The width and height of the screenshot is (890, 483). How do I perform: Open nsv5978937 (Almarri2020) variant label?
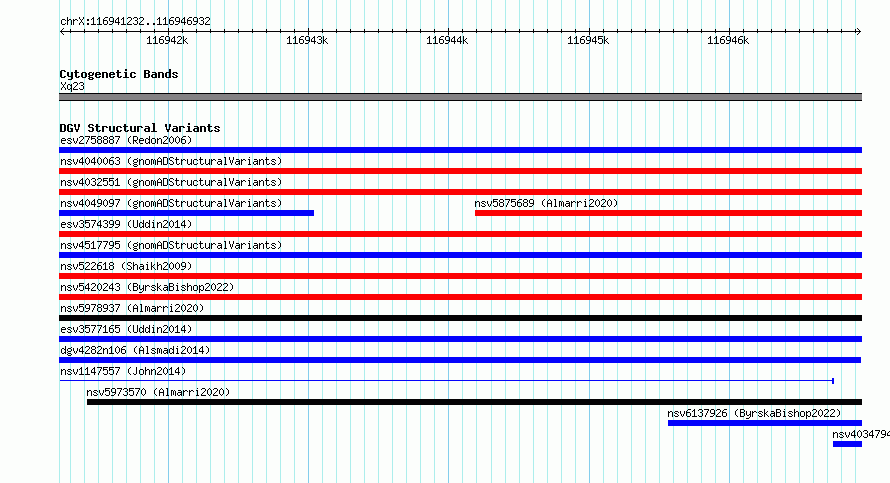pos(132,308)
